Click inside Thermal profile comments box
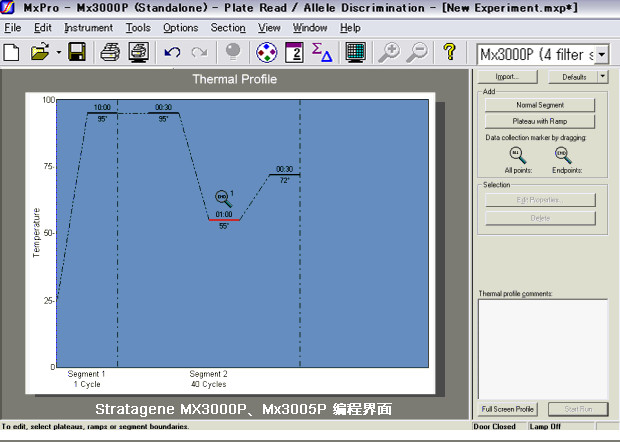This screenshot has width=620, height=442. [x=542, y=348]
